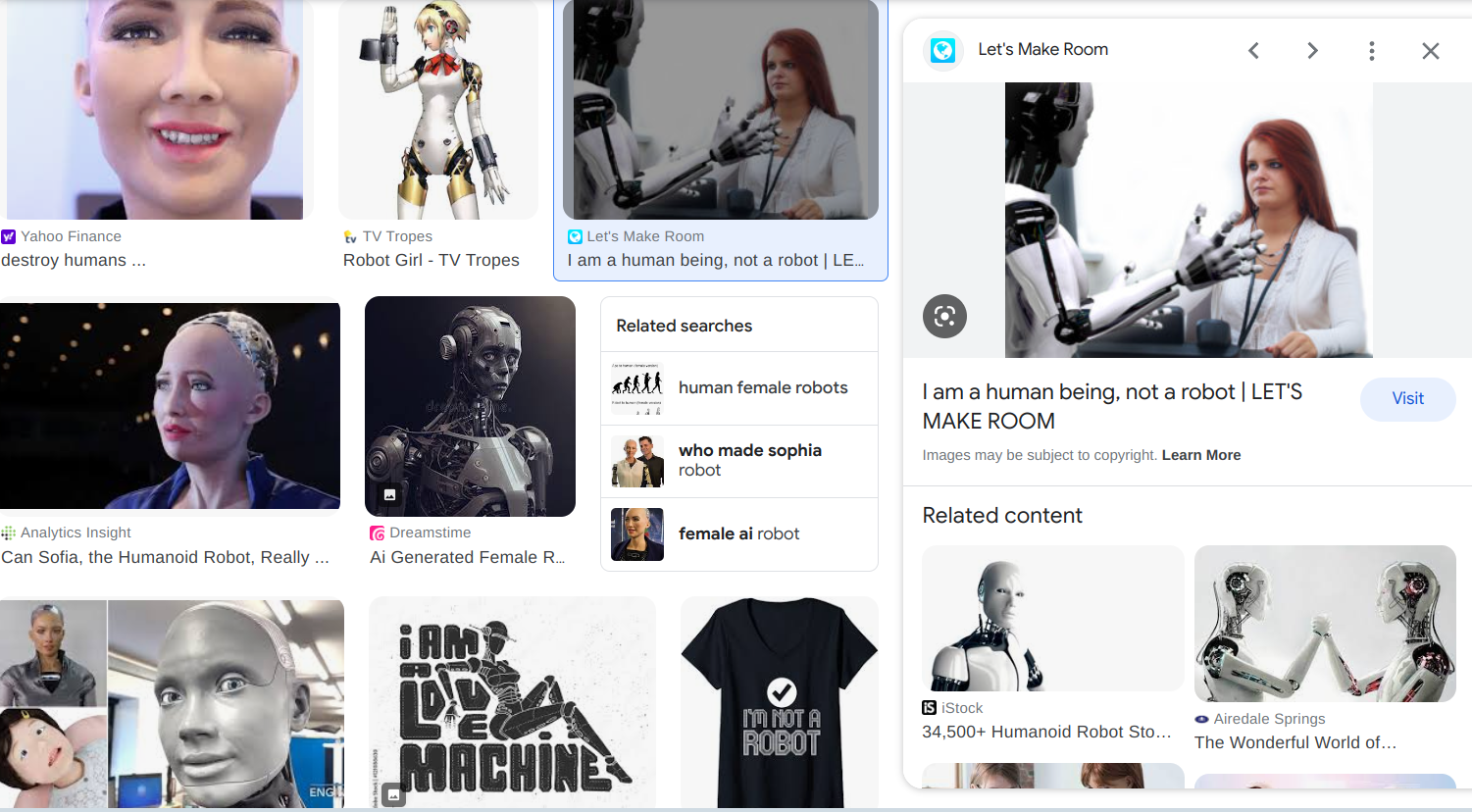Click the Yahoo Finance favicon
Image resolution: width=1472 pixels, height=812 pixels.
point(9,236)
